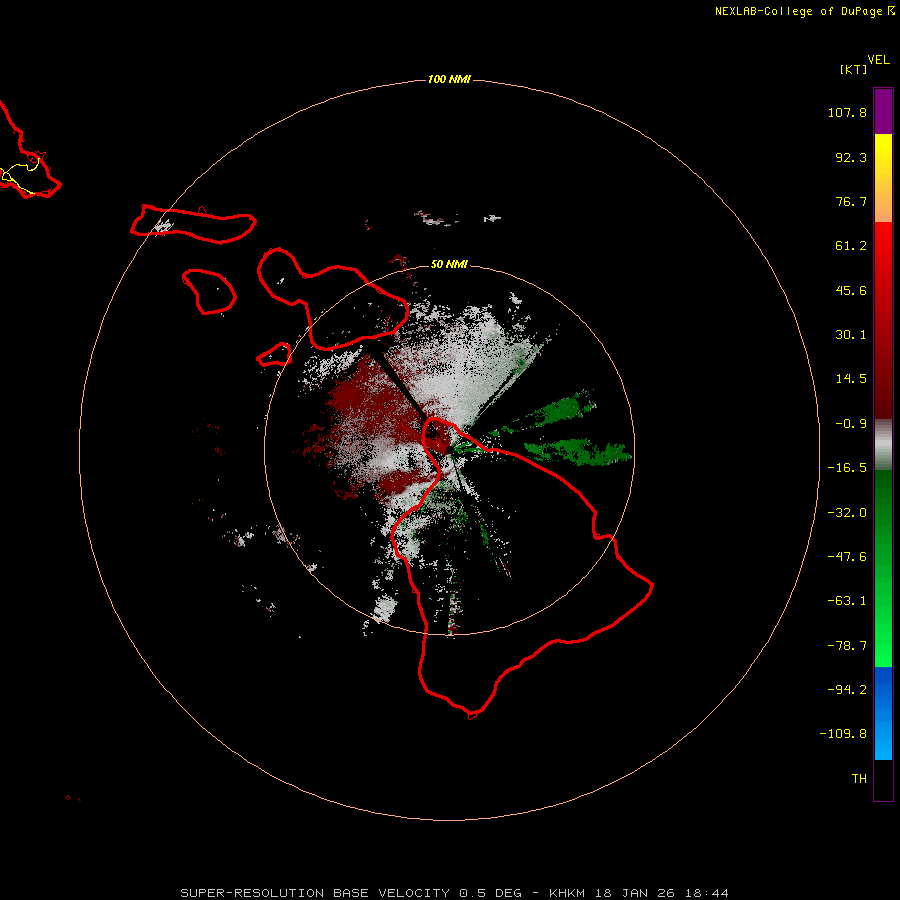The height and width of the screenshot is (900, 900).
Task: Click the -16.5 legend value
Action: coord(847,468)
